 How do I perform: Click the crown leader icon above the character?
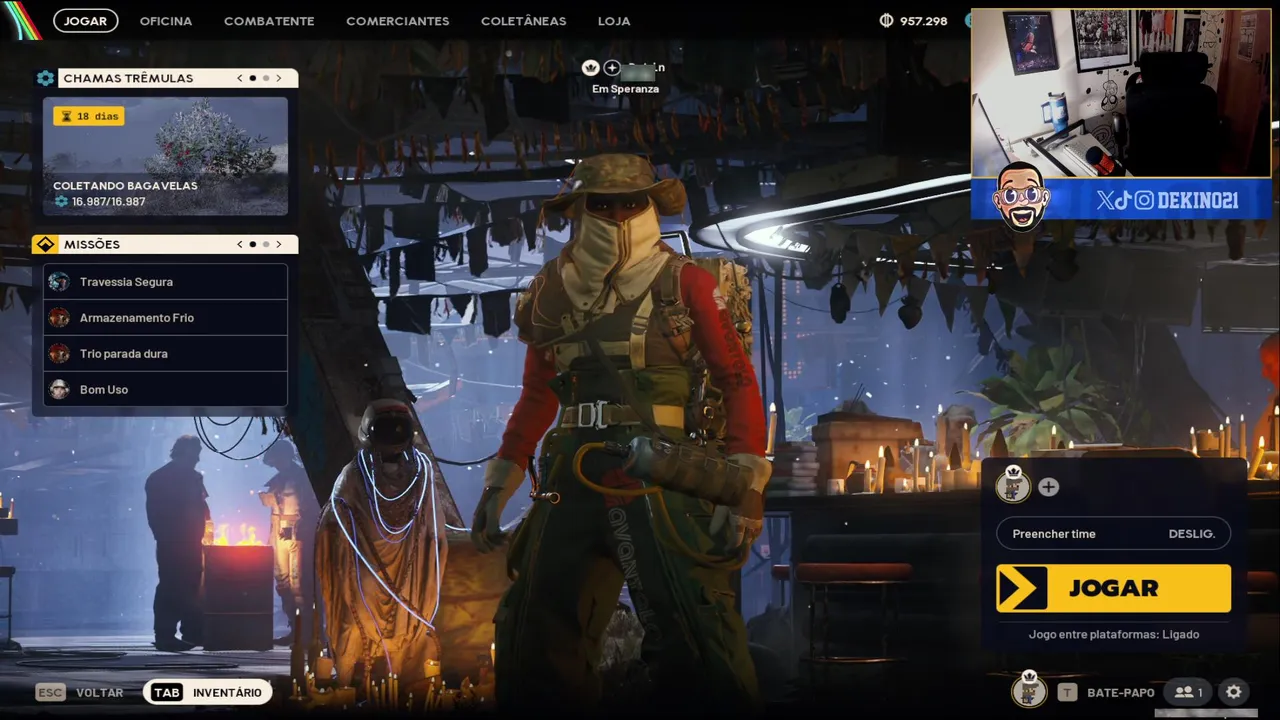(590, 68)
